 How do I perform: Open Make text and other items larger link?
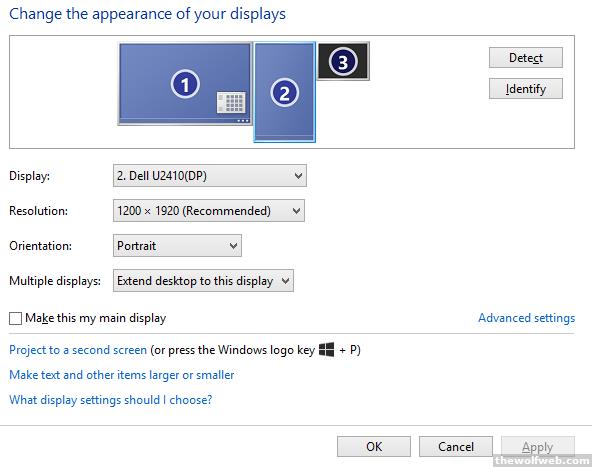122,375
